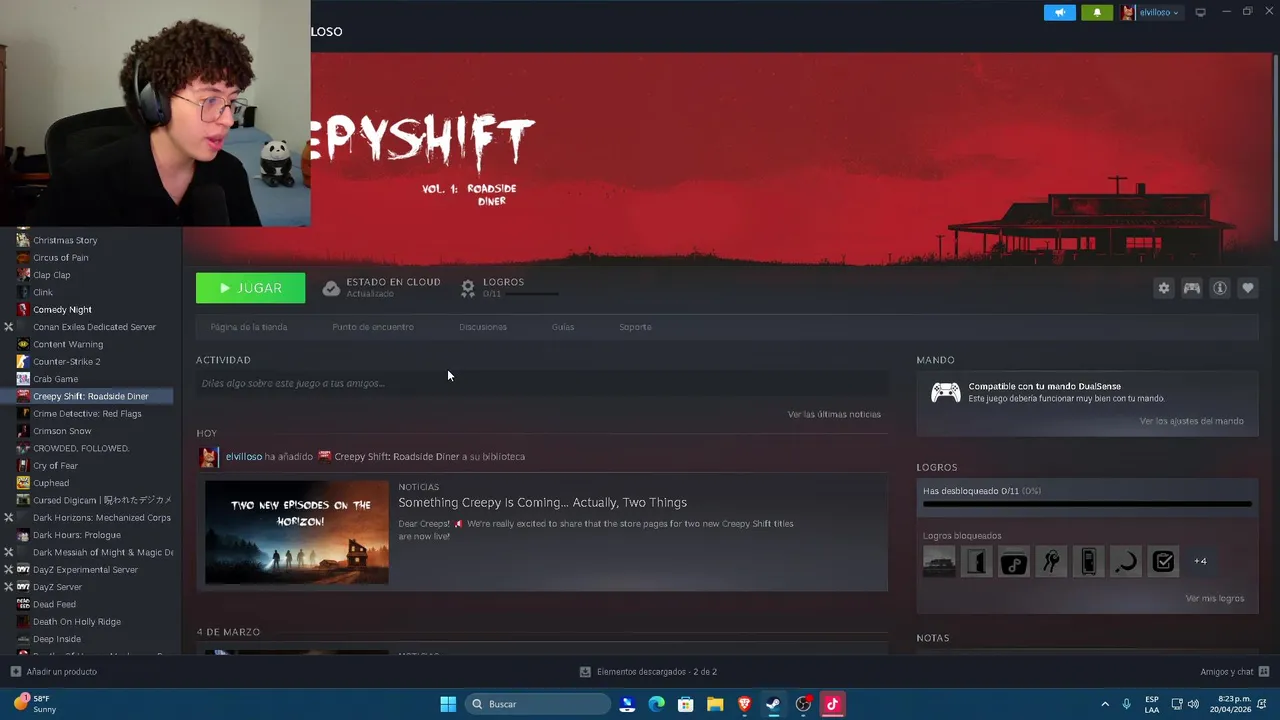Open Windows Start menu
Screen dimensions: 1280x720
tap(448, 704)
